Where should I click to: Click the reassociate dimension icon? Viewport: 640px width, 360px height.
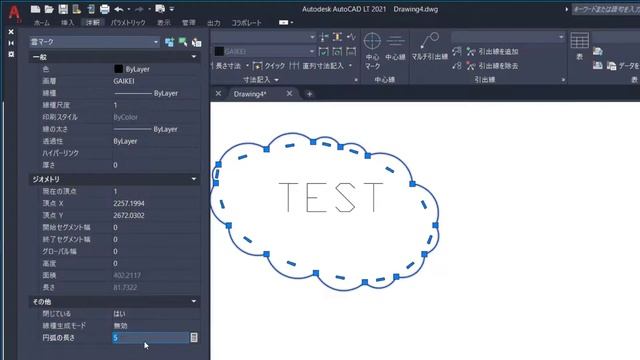click(x=351, y=51)
